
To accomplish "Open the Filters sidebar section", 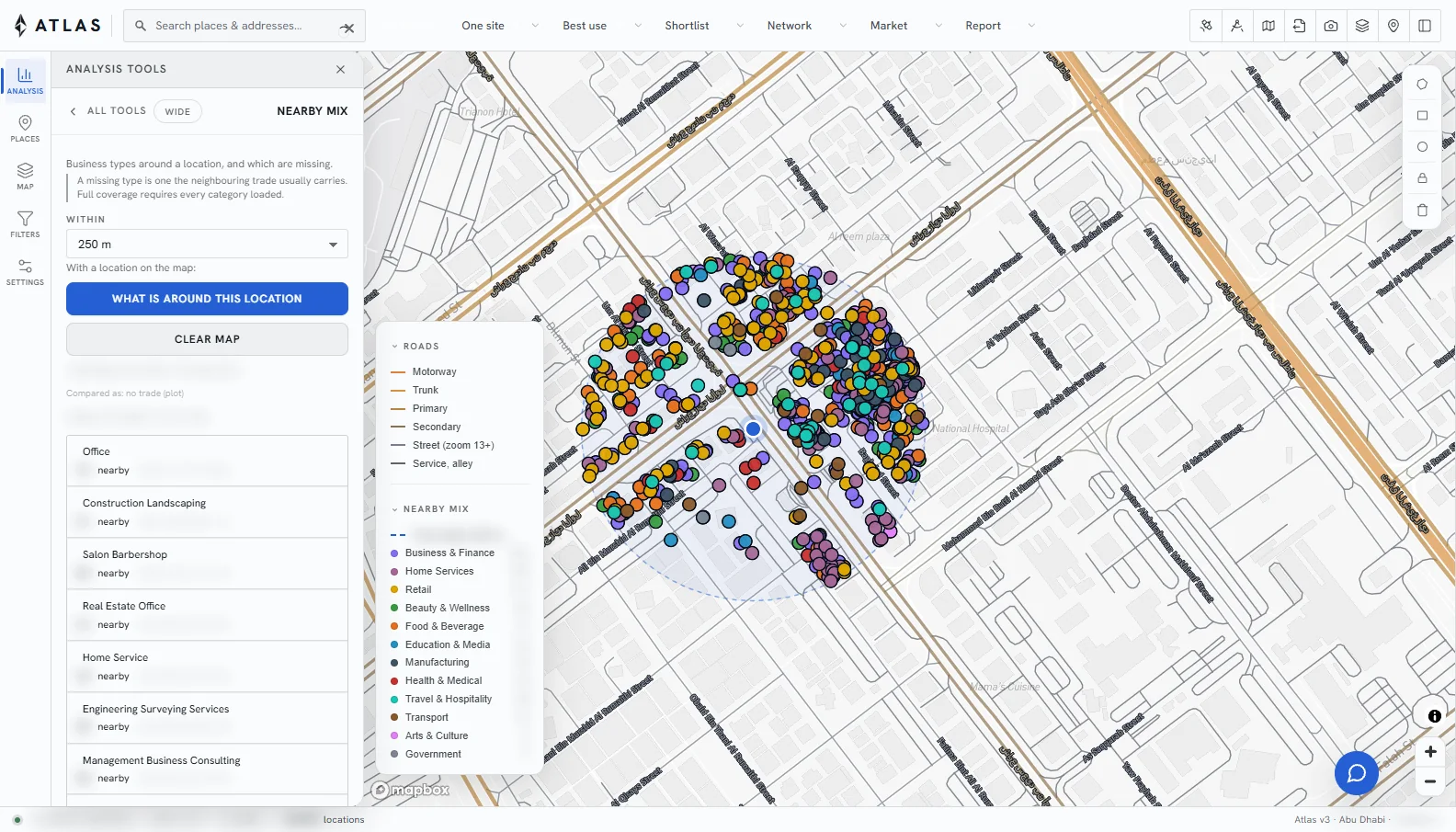I will tap(25, 223).
